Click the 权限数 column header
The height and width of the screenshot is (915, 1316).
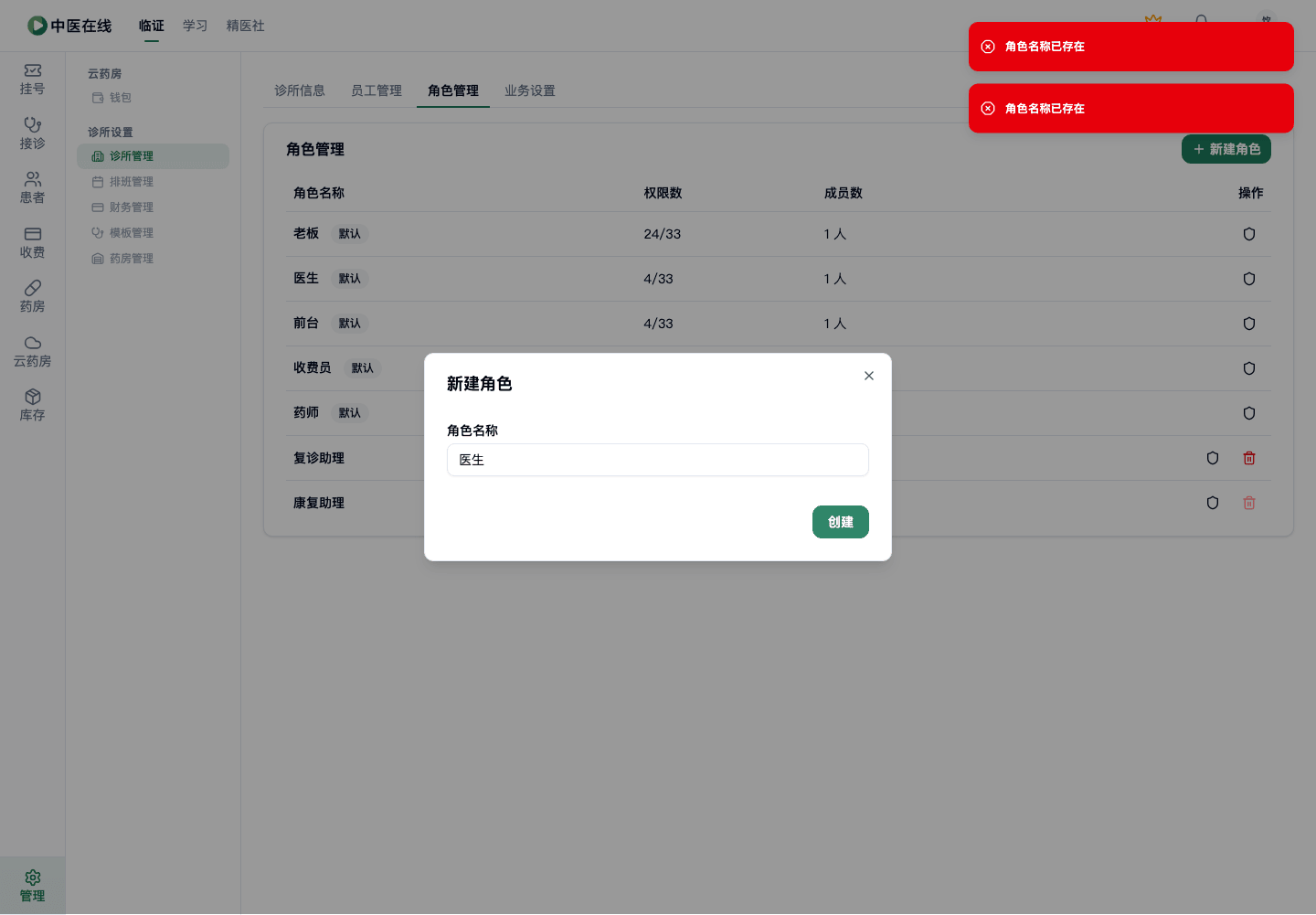[663, 193]
